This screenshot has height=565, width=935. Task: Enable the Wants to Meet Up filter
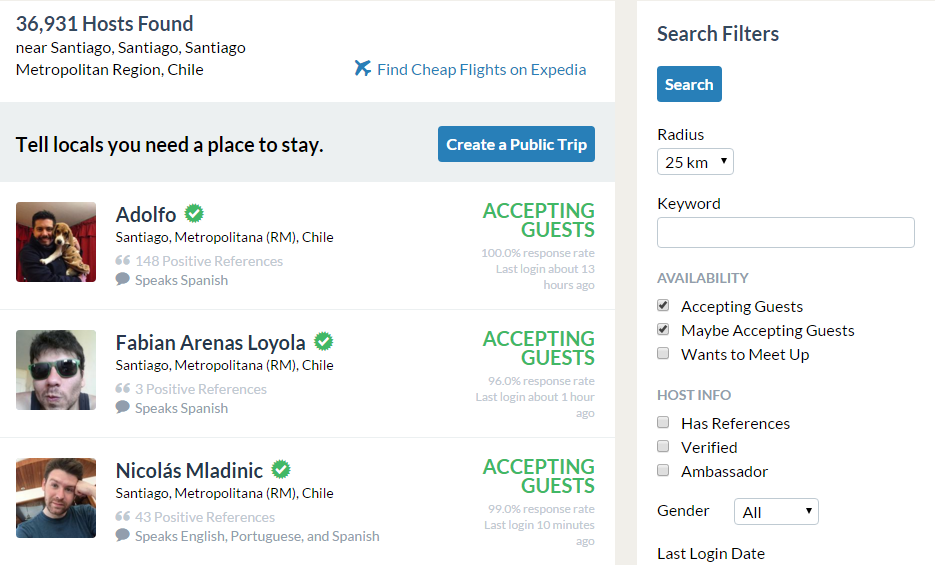(x=663, y=354)
